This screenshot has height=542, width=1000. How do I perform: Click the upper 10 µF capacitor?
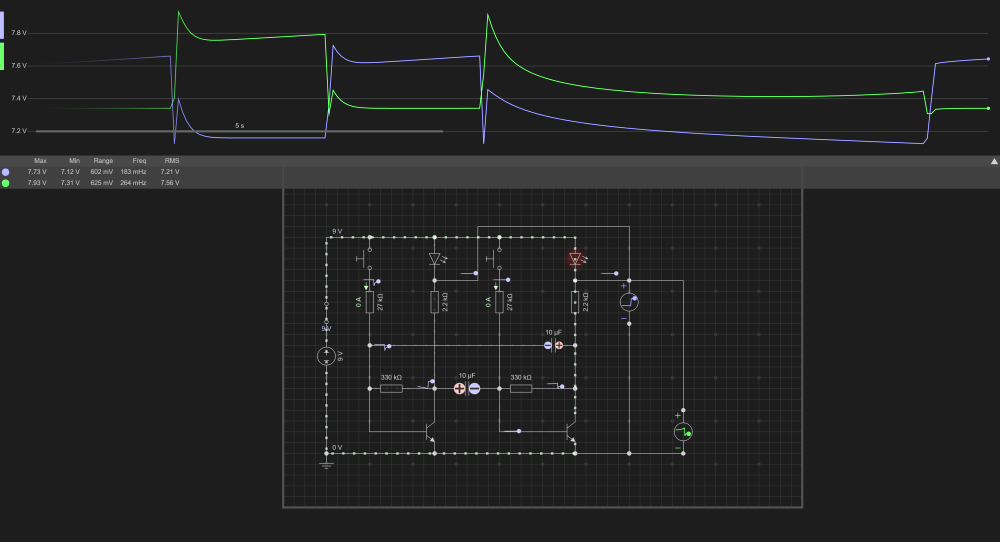(554, 345)
